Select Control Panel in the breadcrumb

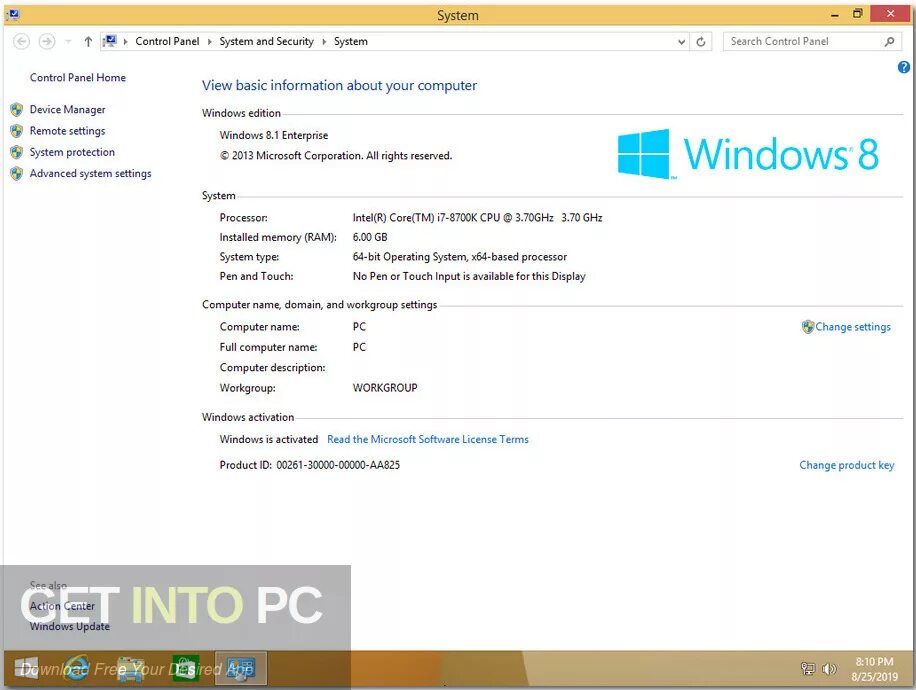pyautogui.click(x=167, y=41)
